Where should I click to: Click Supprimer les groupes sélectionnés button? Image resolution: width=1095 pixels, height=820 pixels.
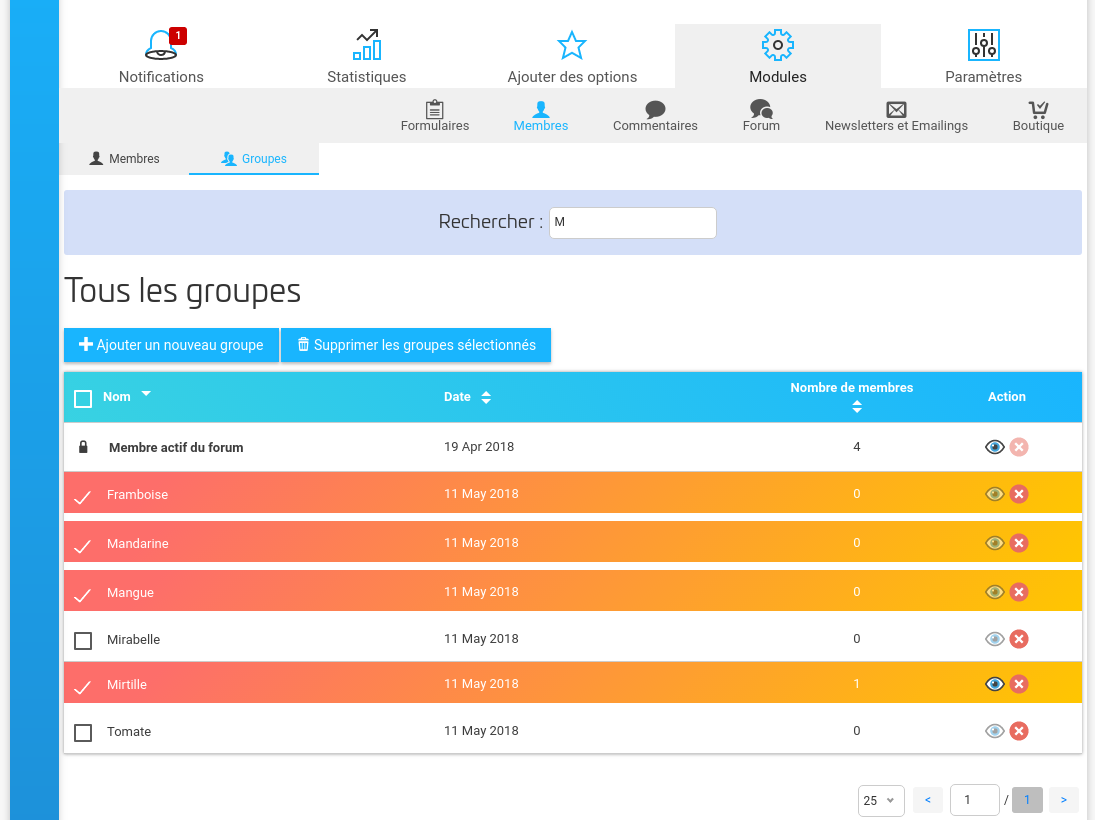click(x=416, y=345)
